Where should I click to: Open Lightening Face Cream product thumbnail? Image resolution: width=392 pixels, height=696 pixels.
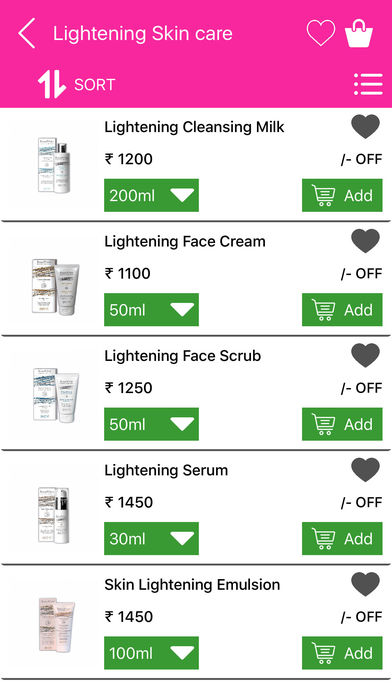point(55,287)
